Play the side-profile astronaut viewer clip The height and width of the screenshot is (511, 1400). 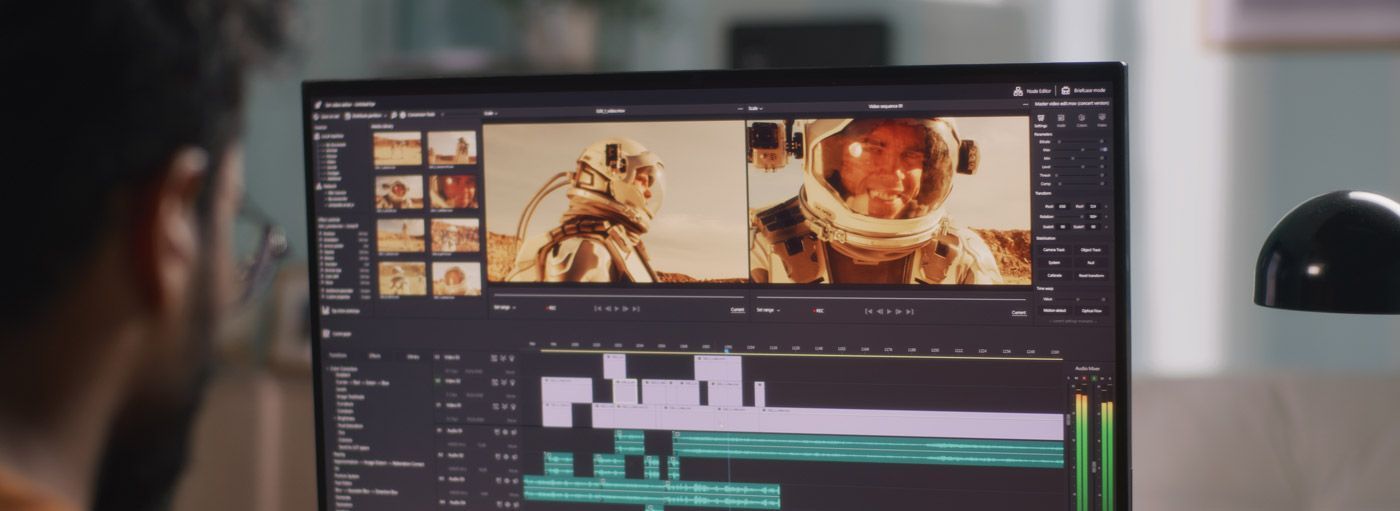point(617,309)
